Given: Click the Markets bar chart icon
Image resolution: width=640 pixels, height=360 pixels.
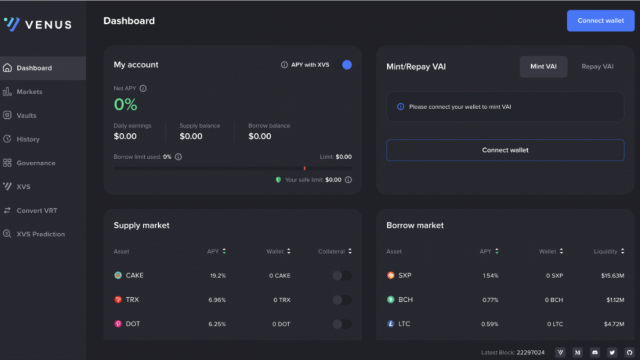Looking at the screenshot, I should tap(7, 91).
